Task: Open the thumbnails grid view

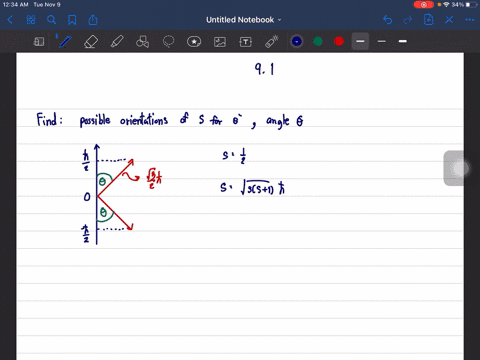Action: click(x=31, y=20)
